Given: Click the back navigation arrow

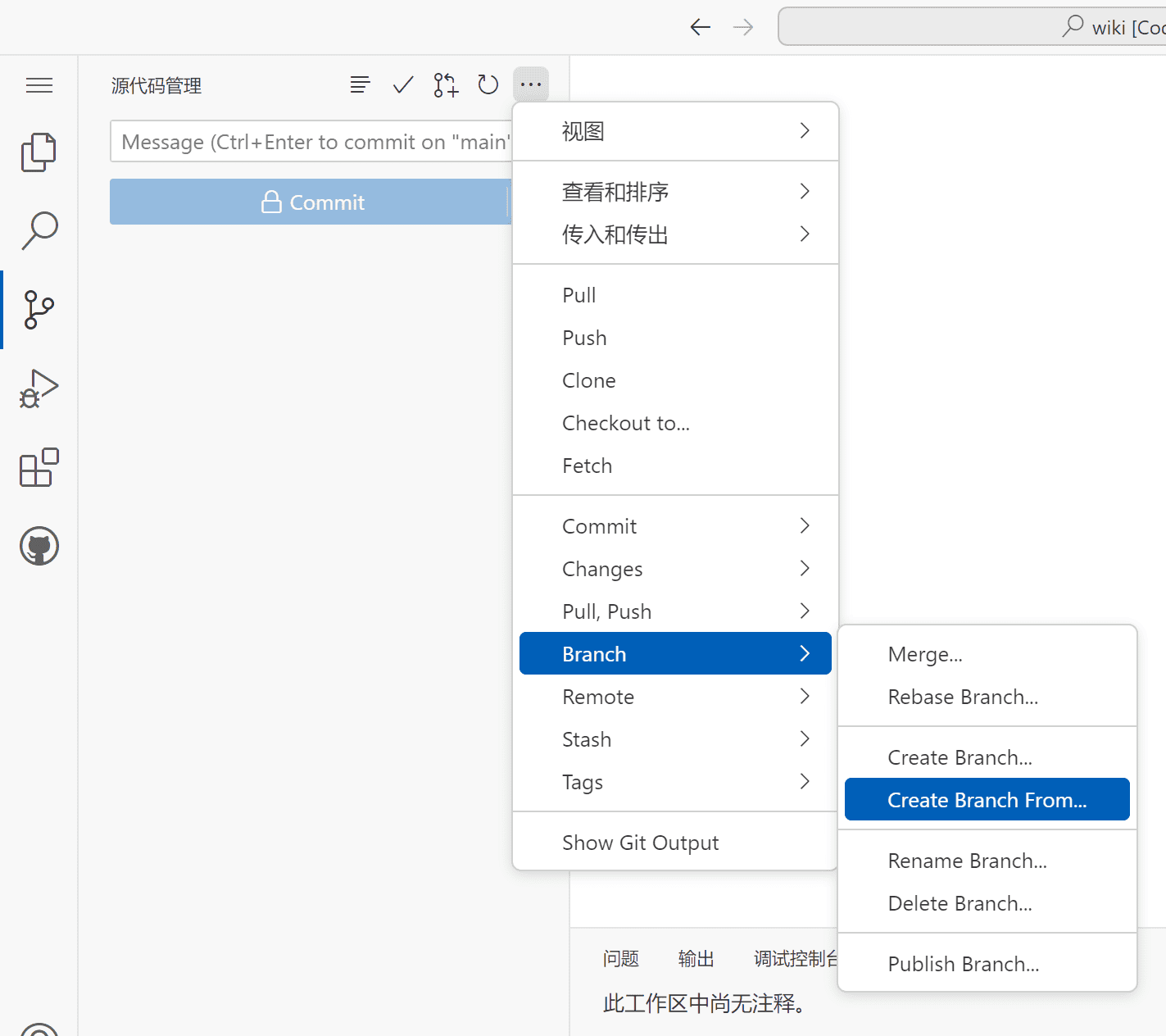Looking at the screenshot, I should click(x=700, y=27).
